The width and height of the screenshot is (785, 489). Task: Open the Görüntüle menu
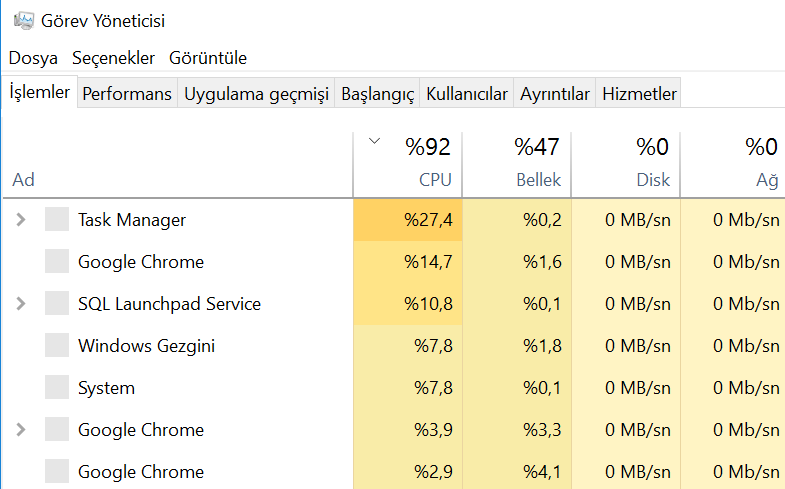click(x=208, y=58)
